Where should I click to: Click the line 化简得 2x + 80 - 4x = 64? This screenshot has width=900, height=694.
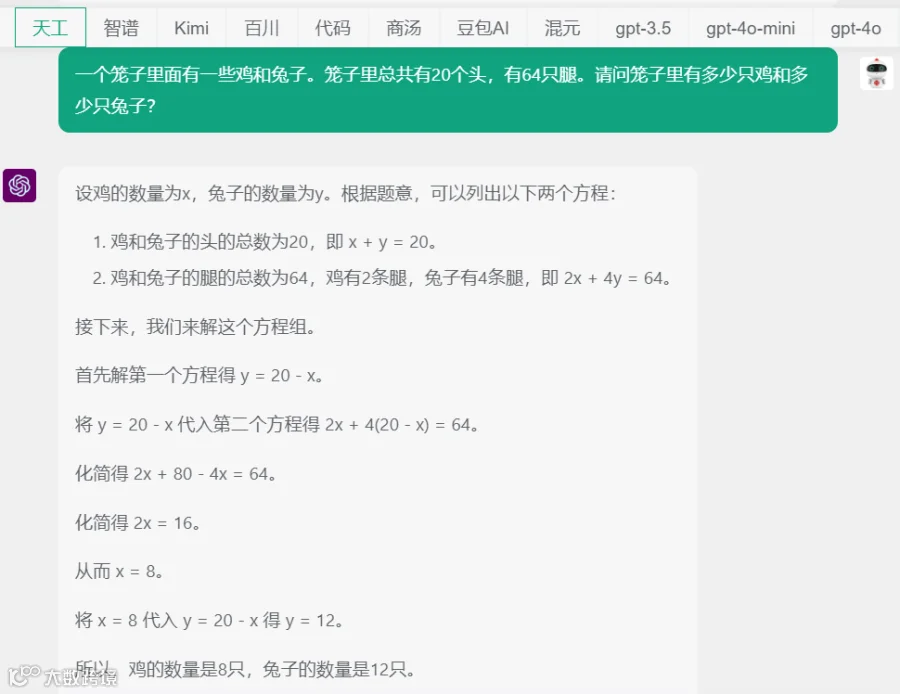[x=176, y=474]
